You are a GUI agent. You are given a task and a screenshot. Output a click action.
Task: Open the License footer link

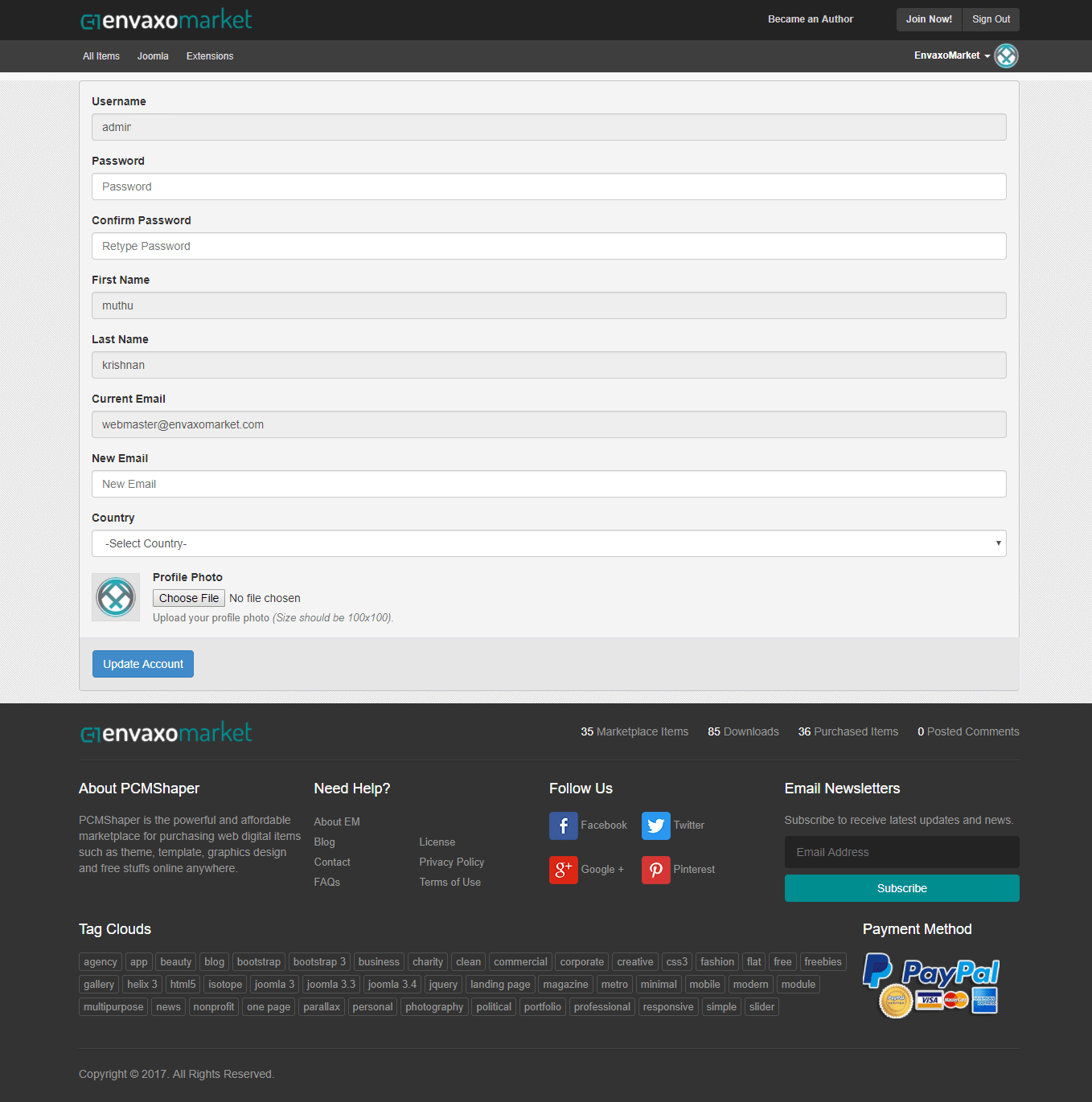(x=437, y=842)
